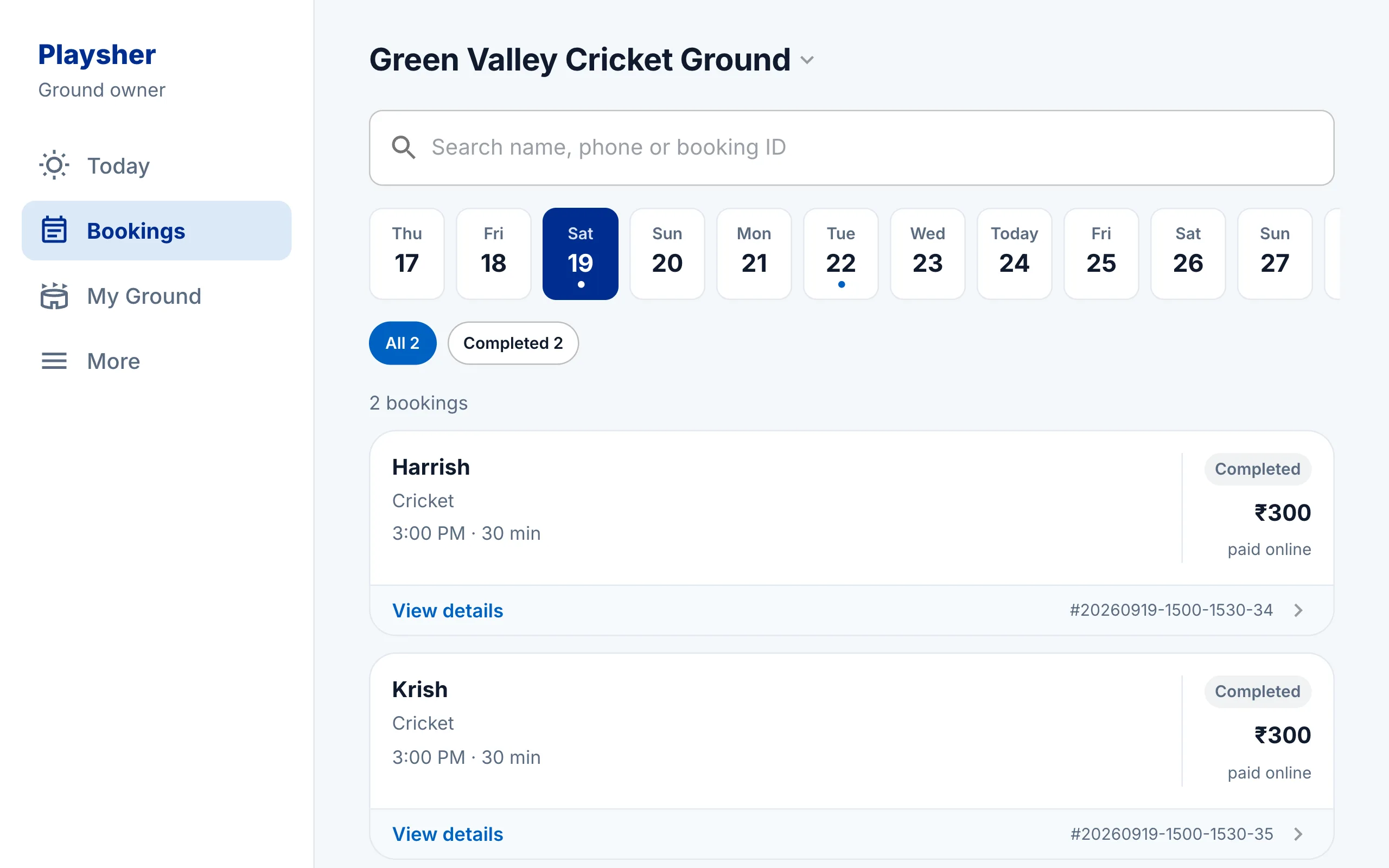Click booking ID #20260919-1500-1530-35

1171,834
